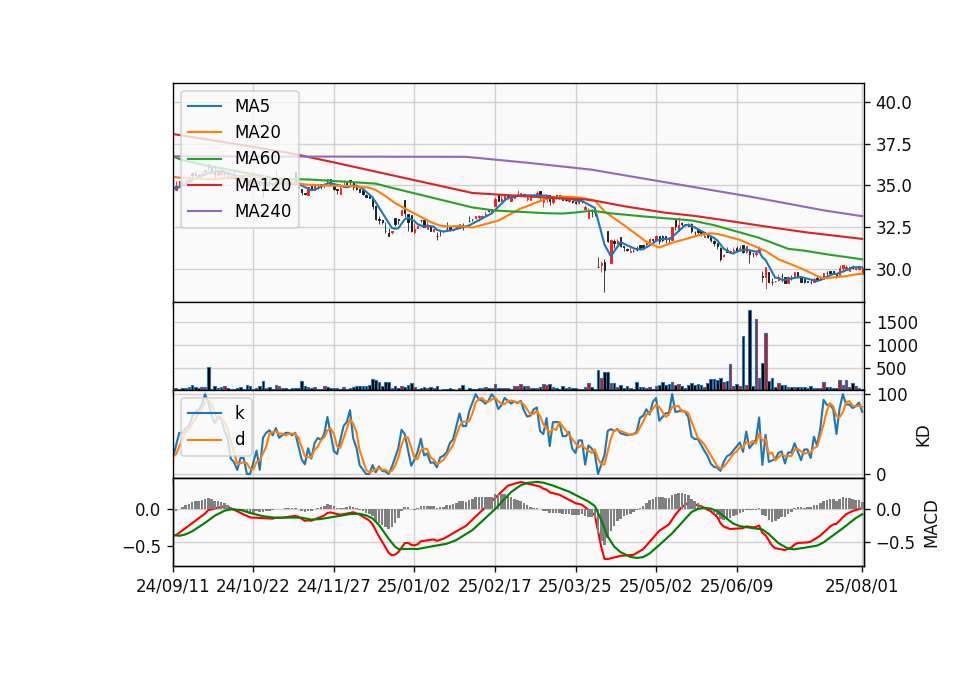The image size is (960, 690).
Task: Click the MACD axis title
Action: point(930,524)
